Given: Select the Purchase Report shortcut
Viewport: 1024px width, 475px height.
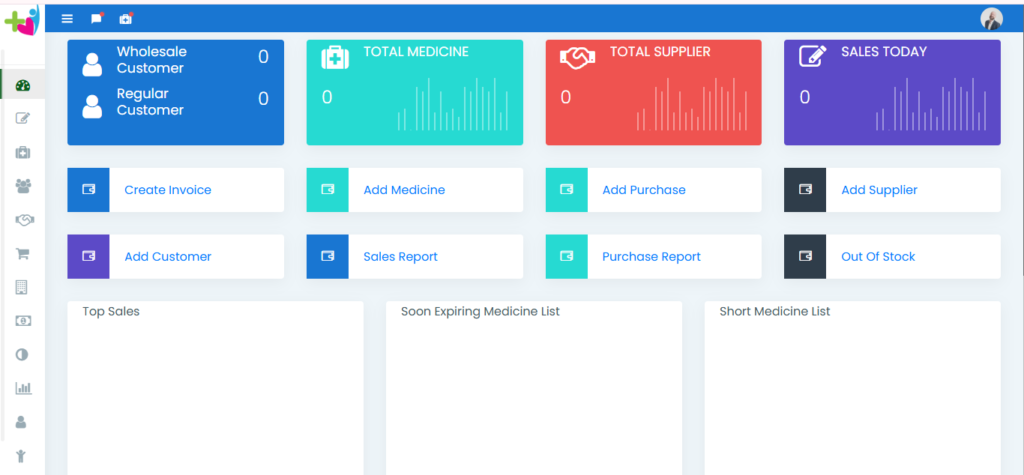Looking at the screenshot, I should tap(651, 257).
